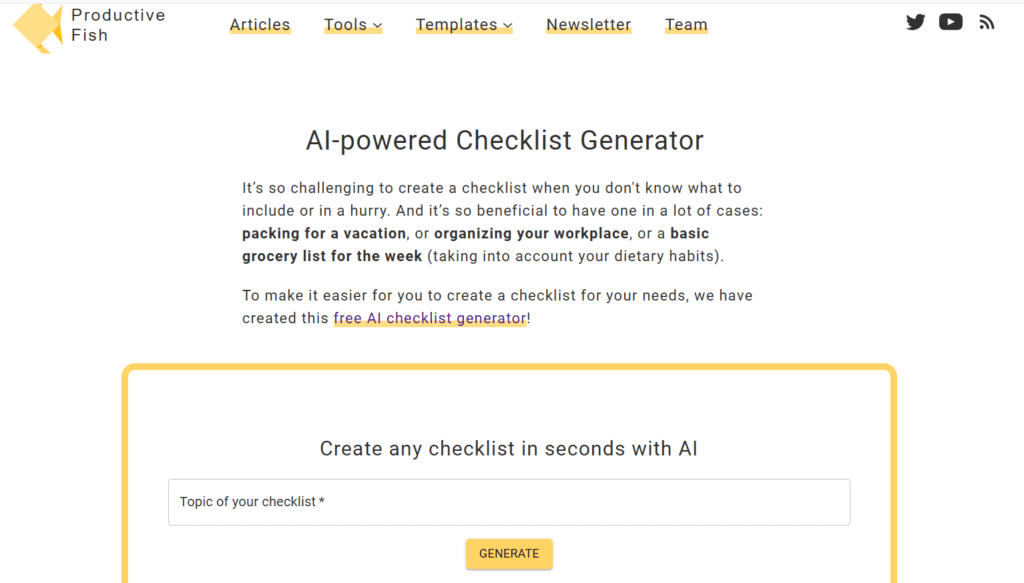Expand the Templates dropdown menu

pos(464,24)
